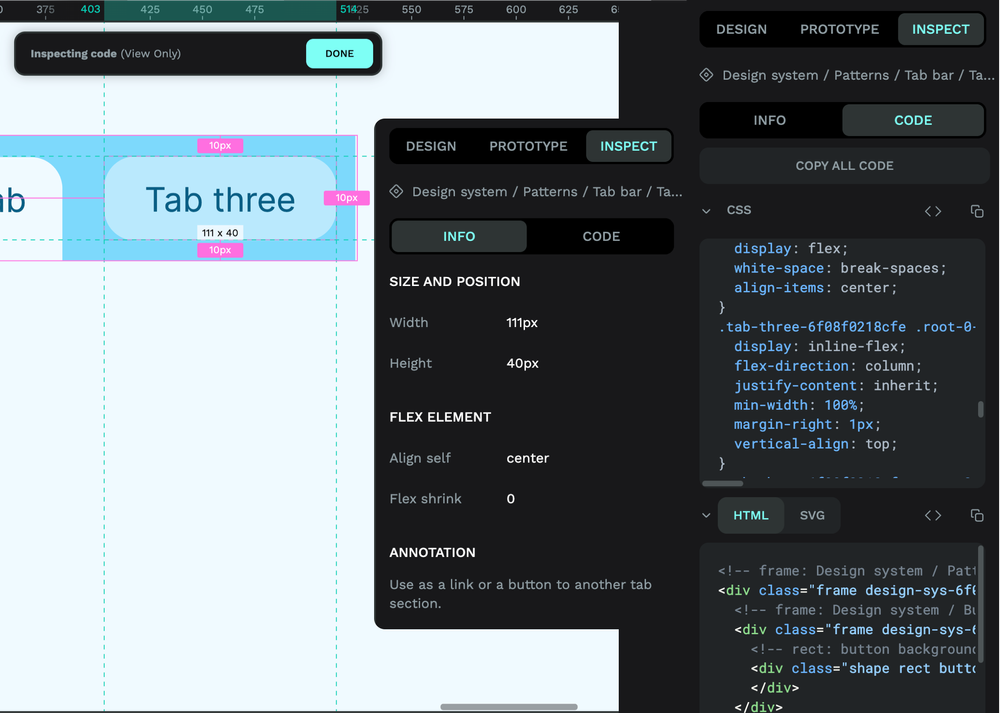Switch the floating panel from INFO to CODE

click(x=600, y=236)
